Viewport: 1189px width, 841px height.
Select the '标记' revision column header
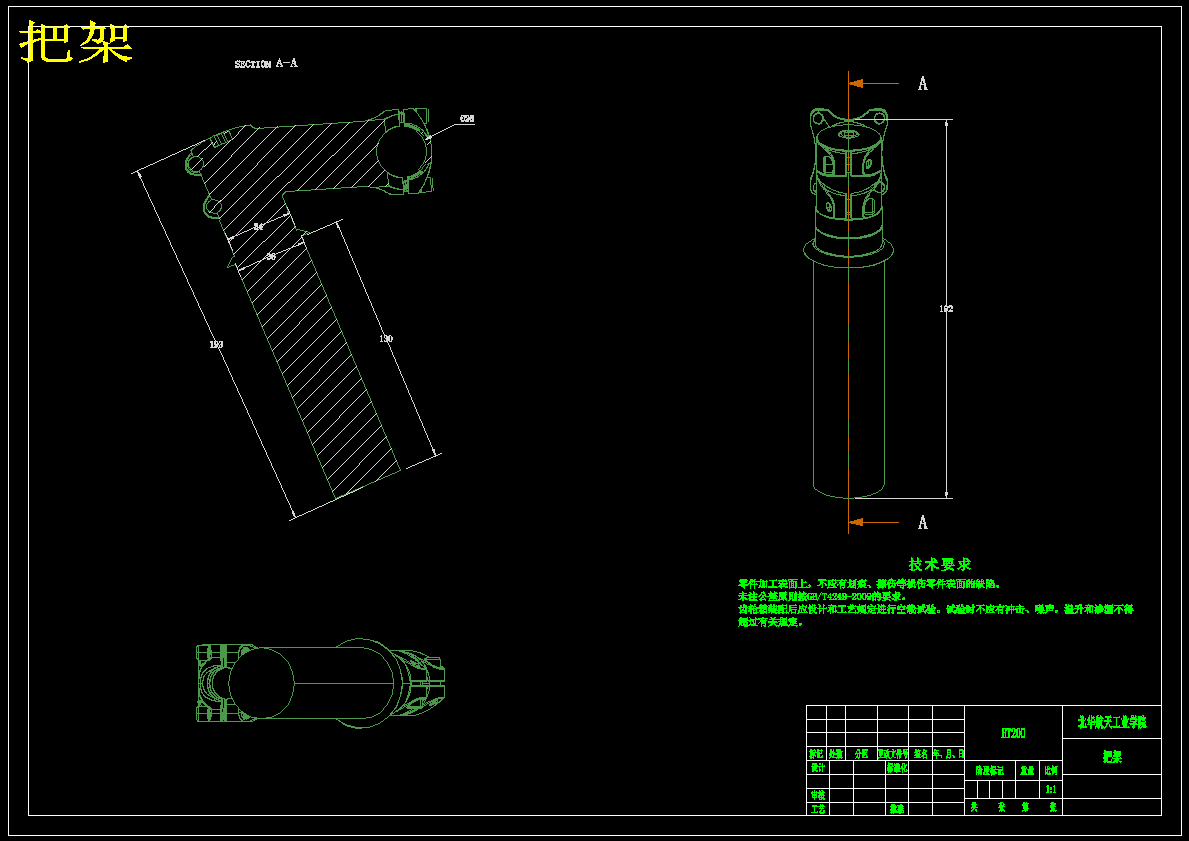coord(816,754)
